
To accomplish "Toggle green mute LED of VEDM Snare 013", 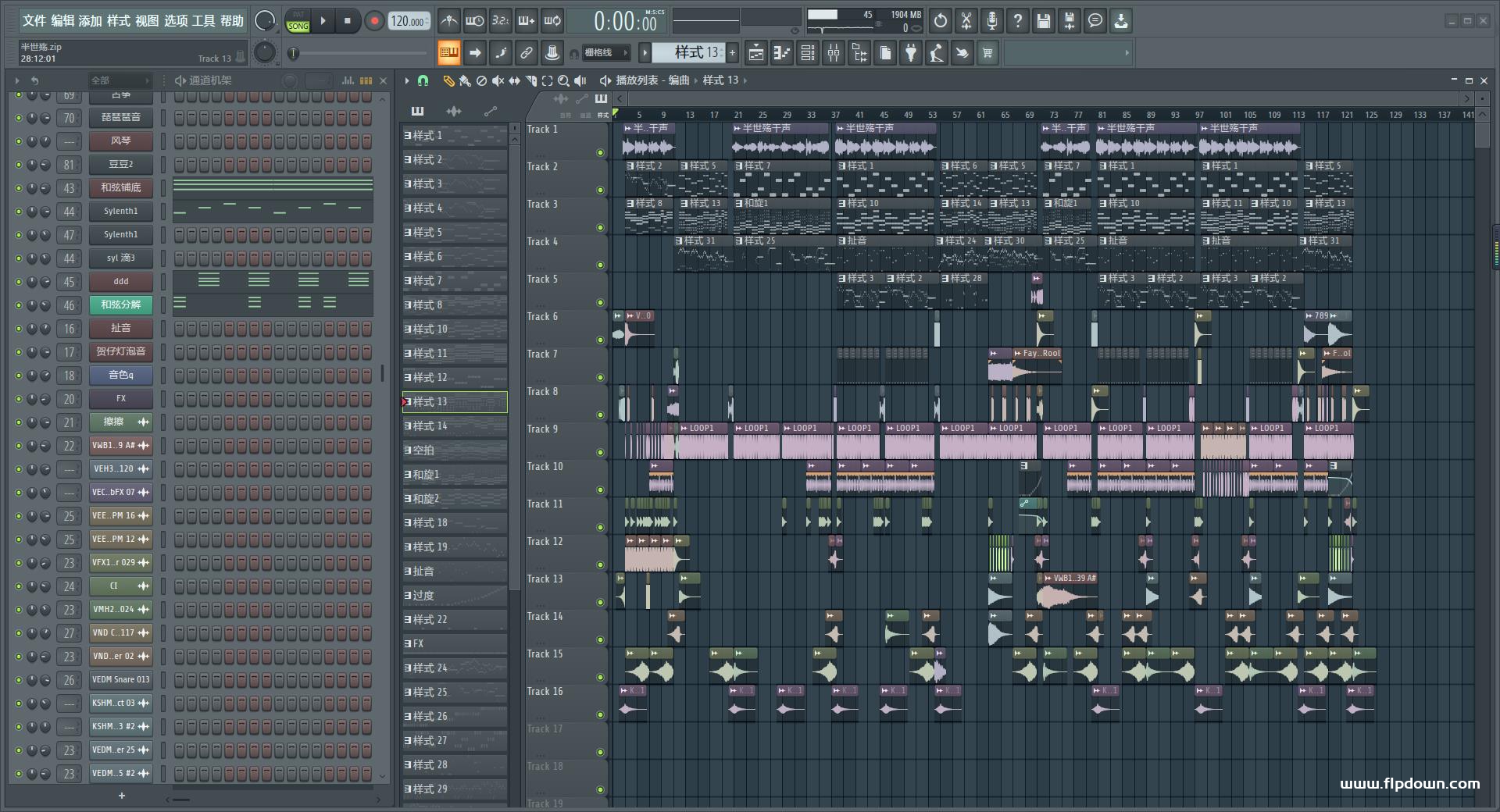I will pyautogui.click(x=18, y=680).
